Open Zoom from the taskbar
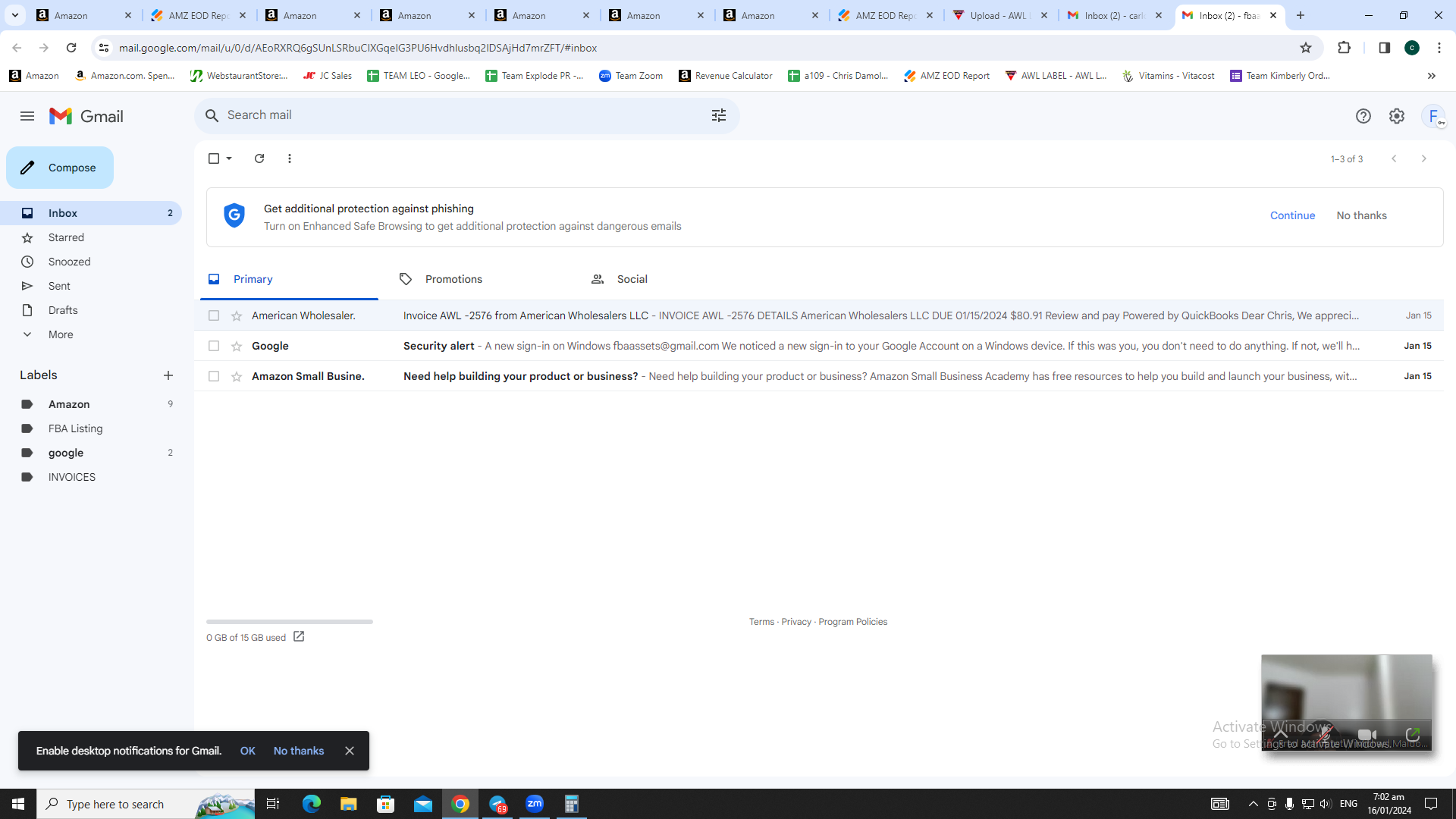 [x=535, y=804]
